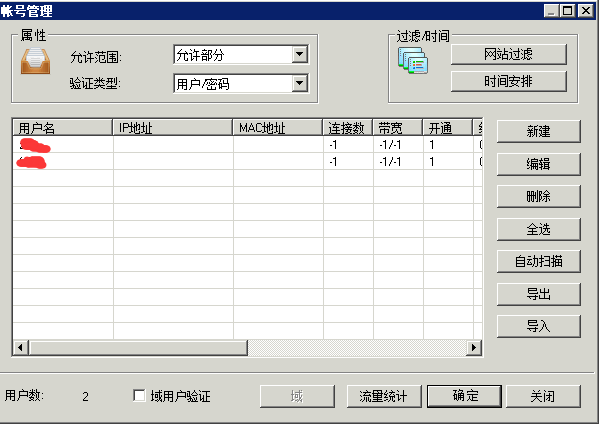Click the inbox tray icon in 属性

tap(35, 61)
